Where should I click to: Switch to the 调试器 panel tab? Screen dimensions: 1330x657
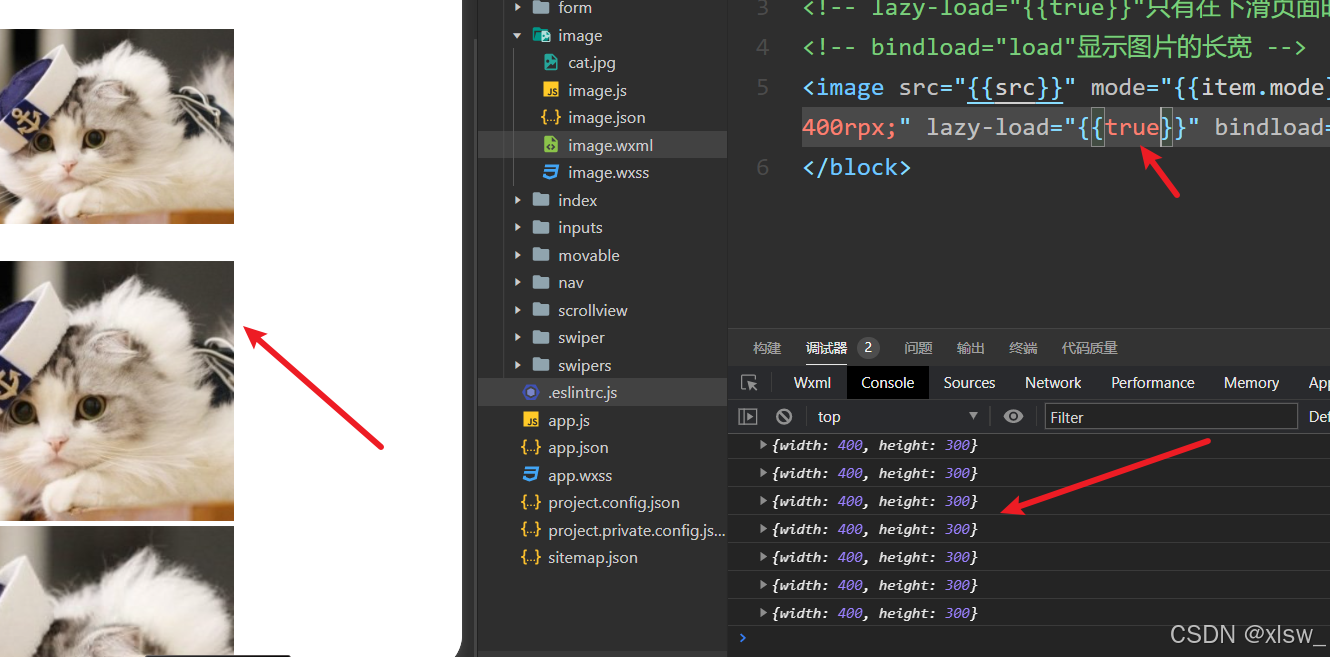827,348
